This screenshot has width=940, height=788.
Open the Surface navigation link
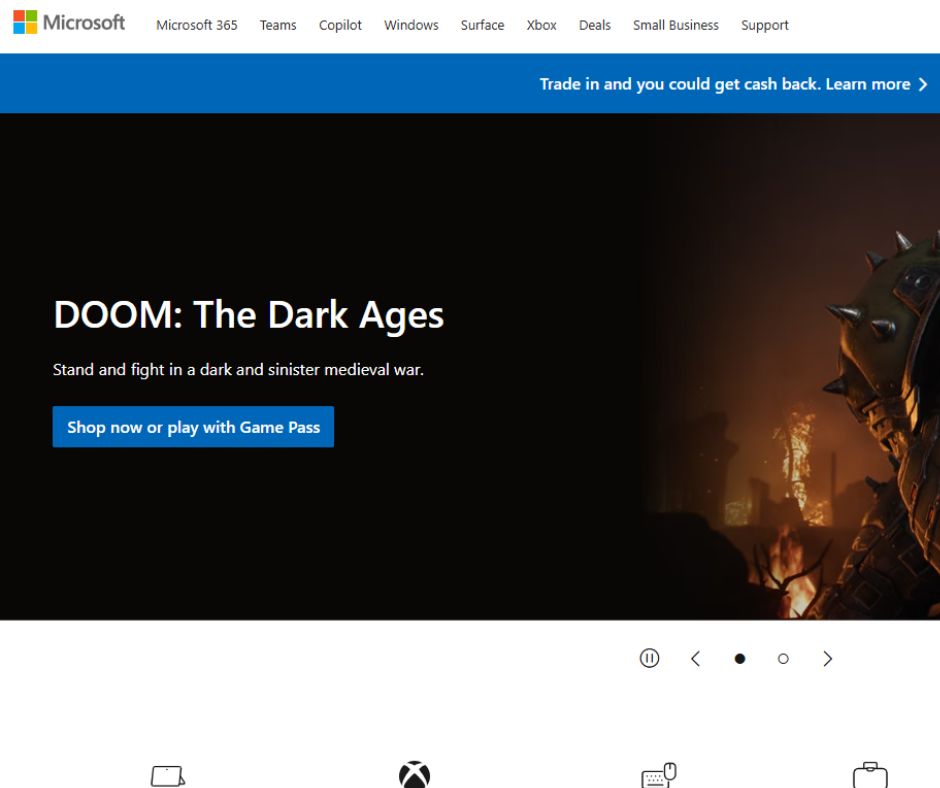tap(482, 25)
